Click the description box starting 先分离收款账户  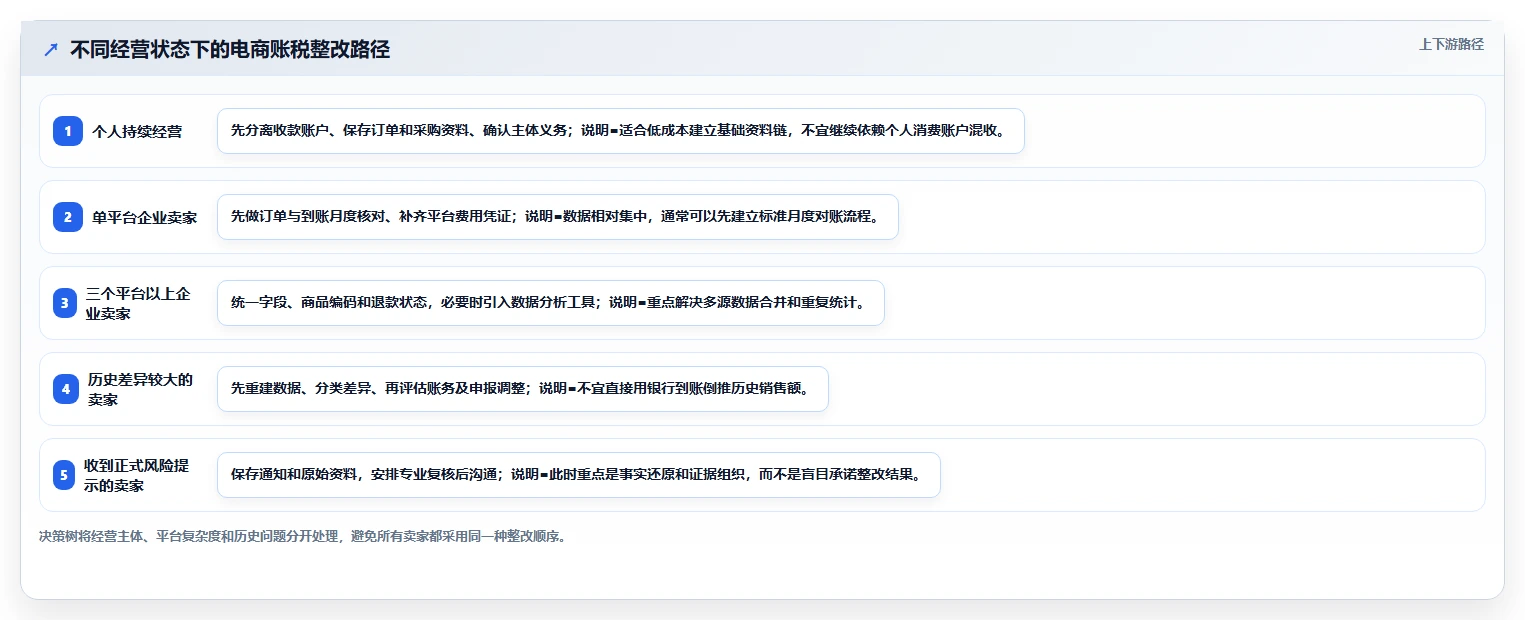click(621, 131)
